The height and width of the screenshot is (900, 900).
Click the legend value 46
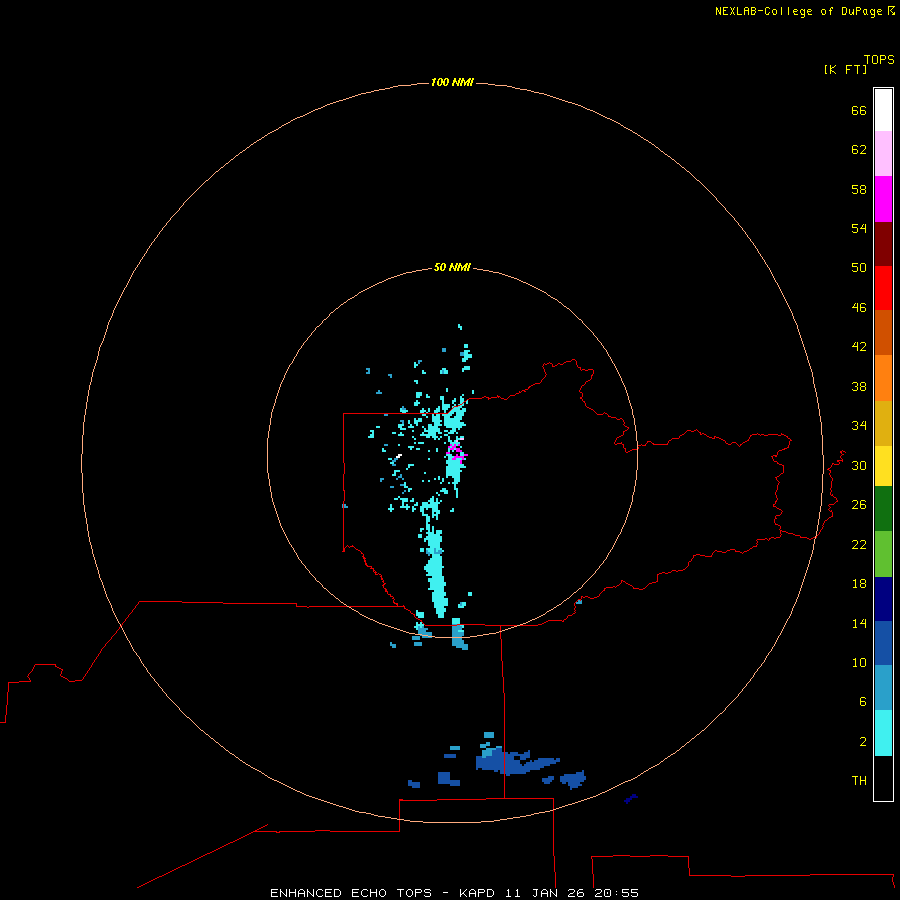point(859,308)
